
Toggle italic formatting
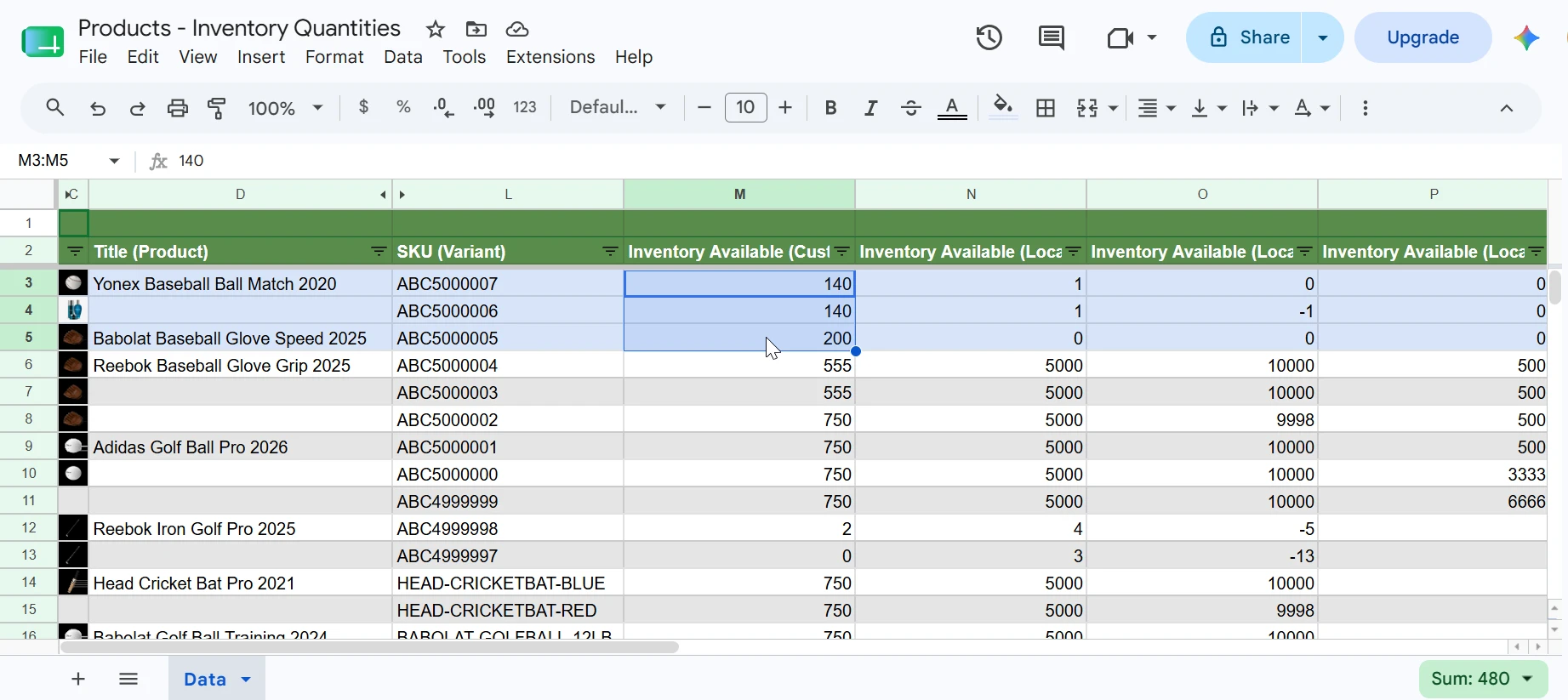tap(870, 107)
